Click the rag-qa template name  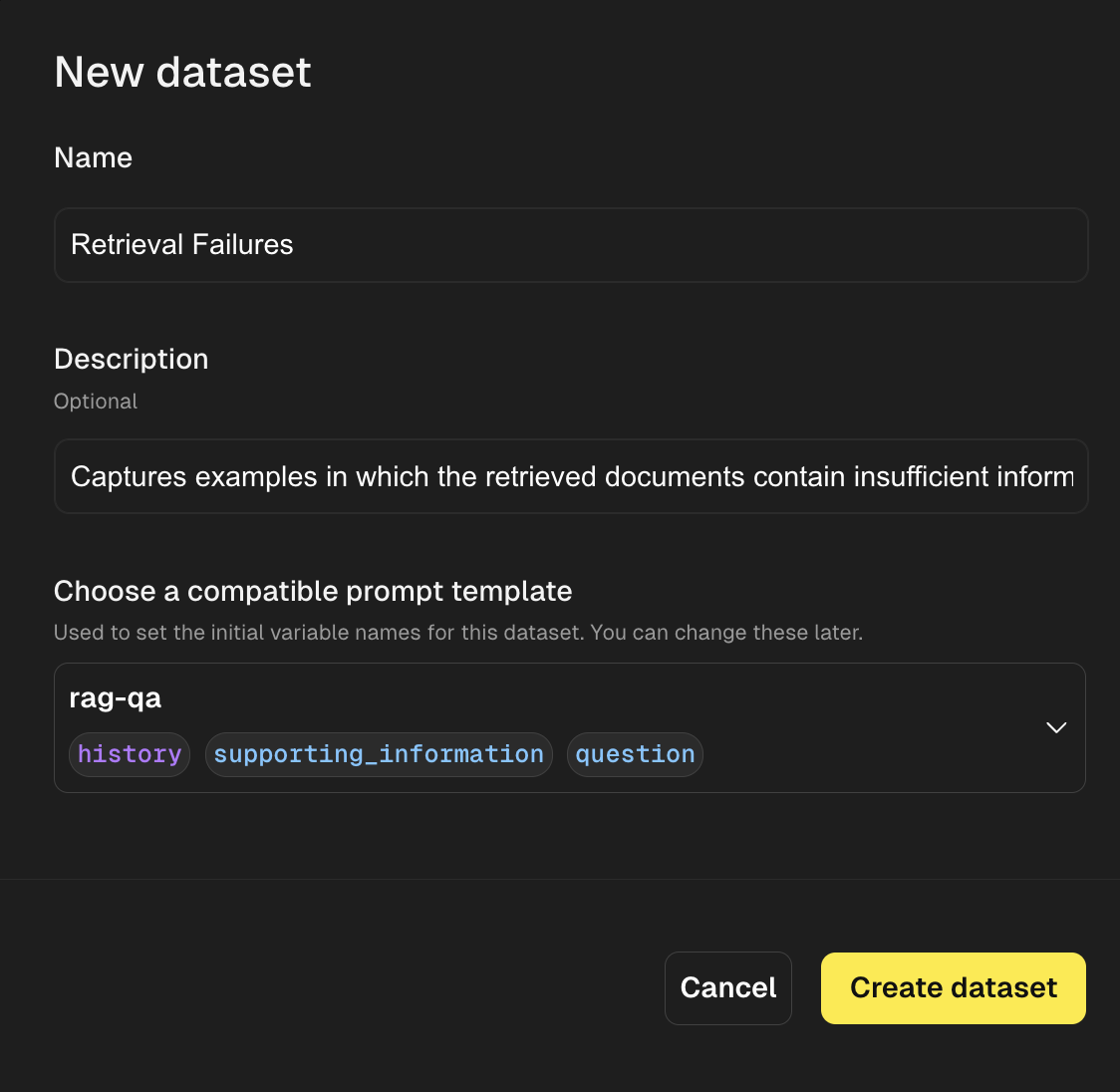coord(116,698)
